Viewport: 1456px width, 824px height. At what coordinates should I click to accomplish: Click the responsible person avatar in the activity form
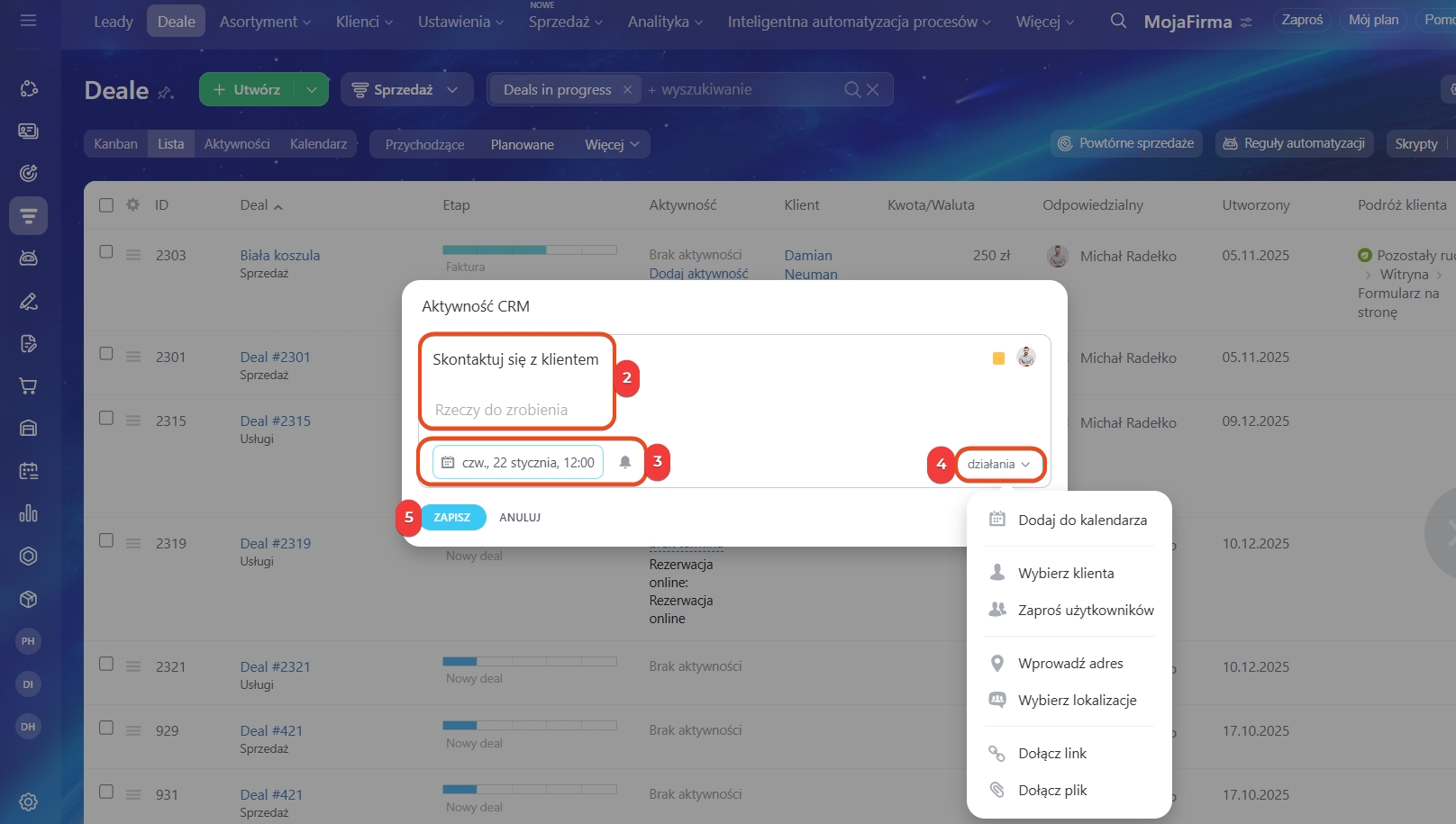coord(1026,358)
